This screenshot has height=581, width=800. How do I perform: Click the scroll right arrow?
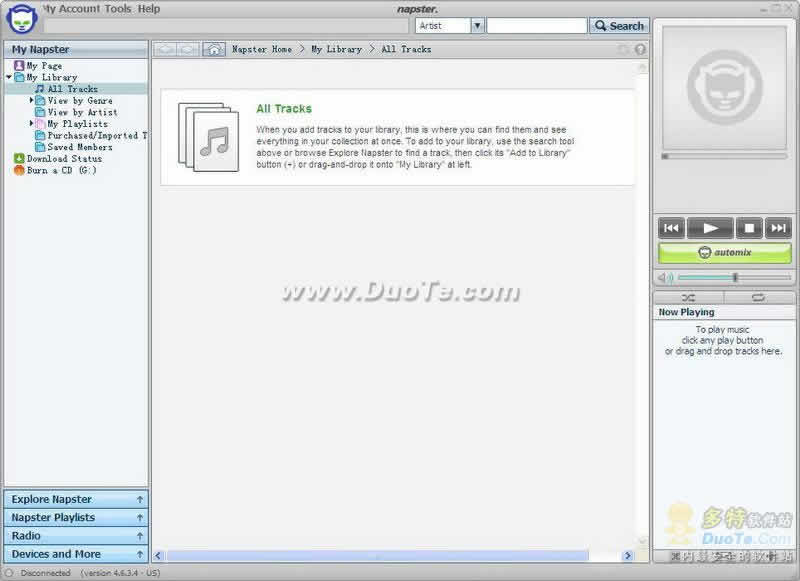pyautogui.click(x=628, y=555)
